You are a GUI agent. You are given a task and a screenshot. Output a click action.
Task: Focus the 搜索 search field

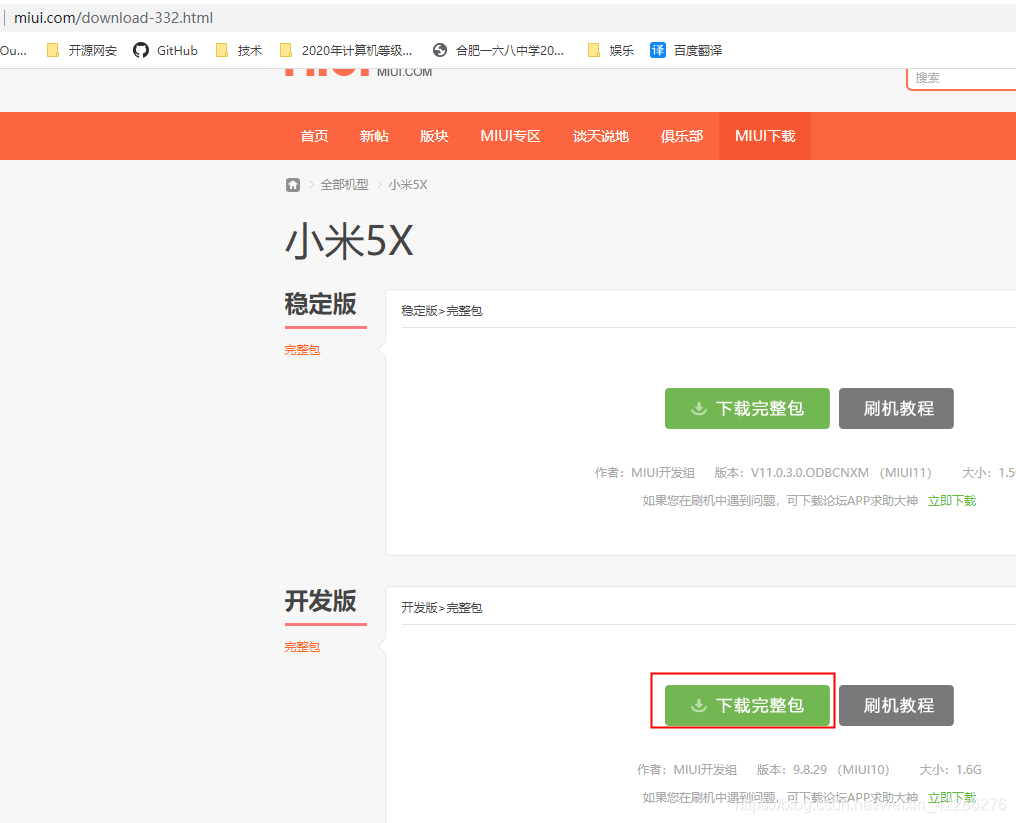pyautogui.click(x=962, y=78)
